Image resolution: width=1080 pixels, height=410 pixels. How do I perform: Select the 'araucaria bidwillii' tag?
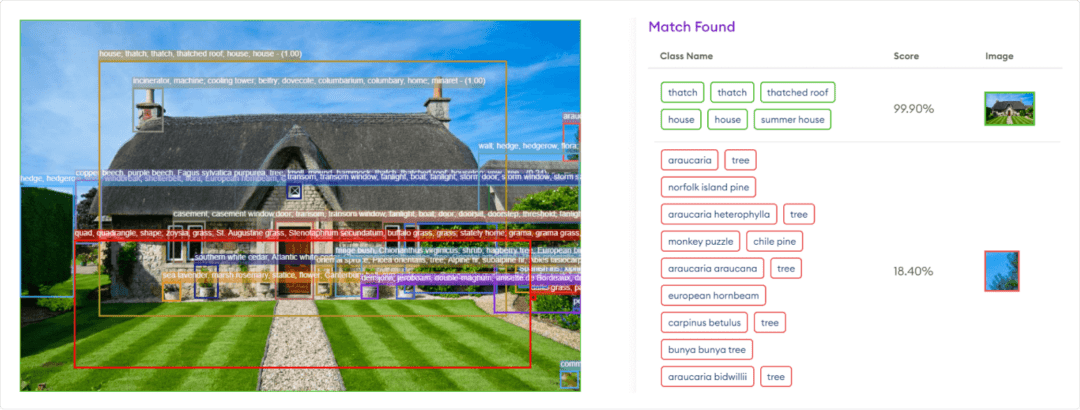707,377
